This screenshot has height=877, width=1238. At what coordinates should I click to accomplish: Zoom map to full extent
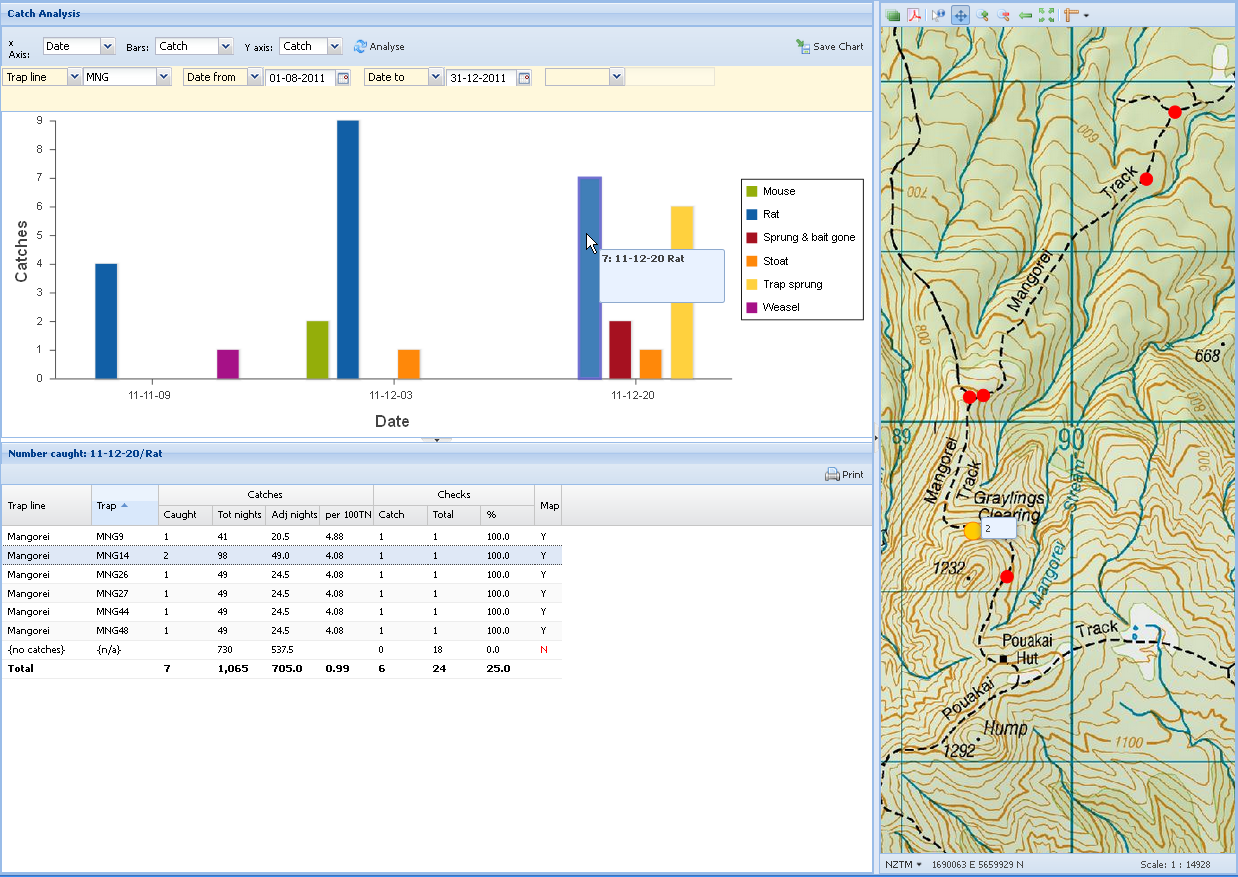[1046, 15]
